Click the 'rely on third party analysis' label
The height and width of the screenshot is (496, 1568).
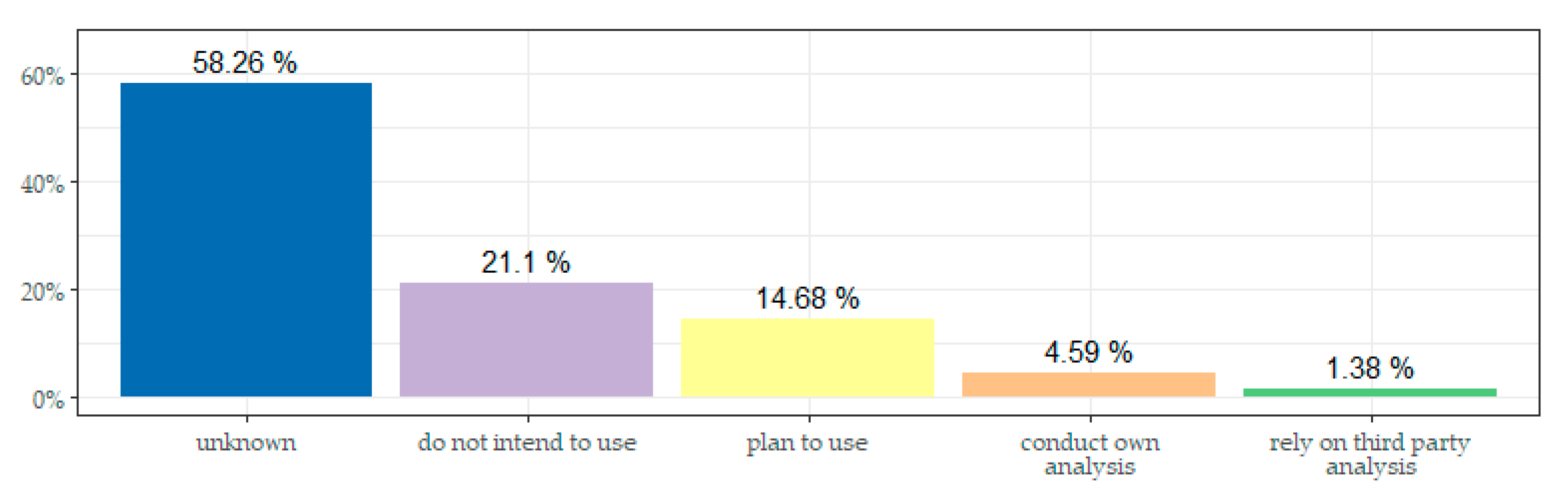1370,455
